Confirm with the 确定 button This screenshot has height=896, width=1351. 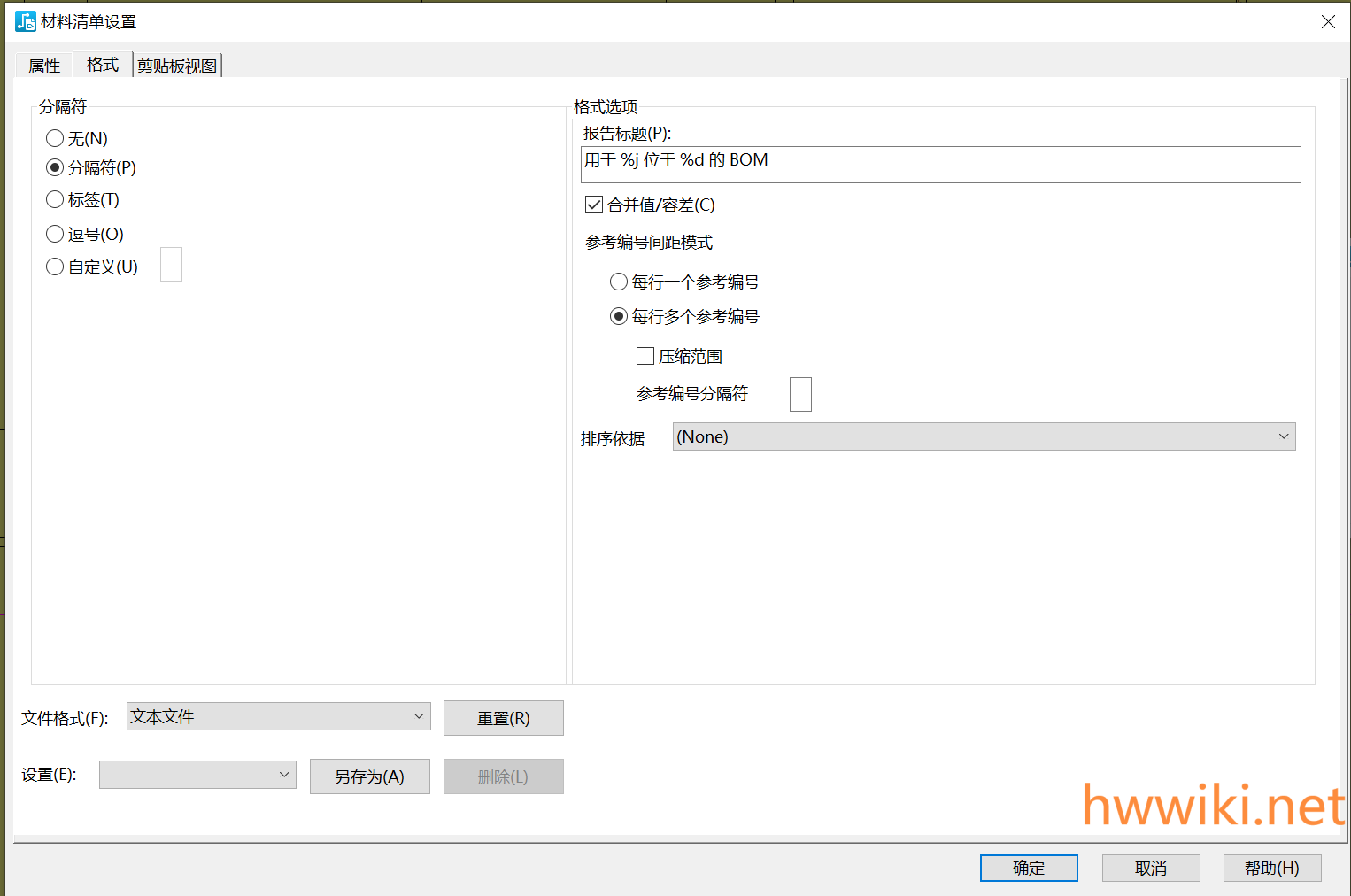click(x=1028, y=868)
